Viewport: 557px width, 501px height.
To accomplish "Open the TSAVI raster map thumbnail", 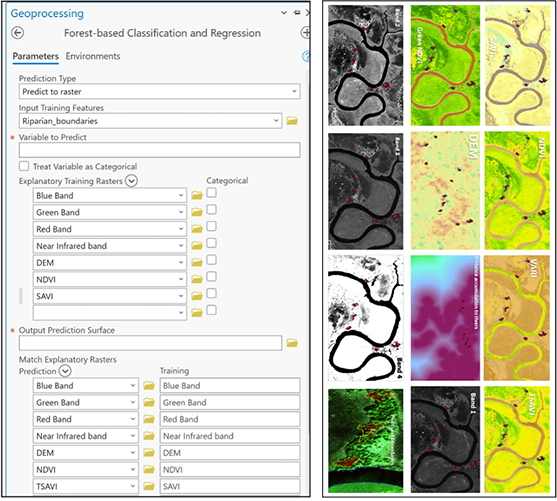I will point(517,440).
